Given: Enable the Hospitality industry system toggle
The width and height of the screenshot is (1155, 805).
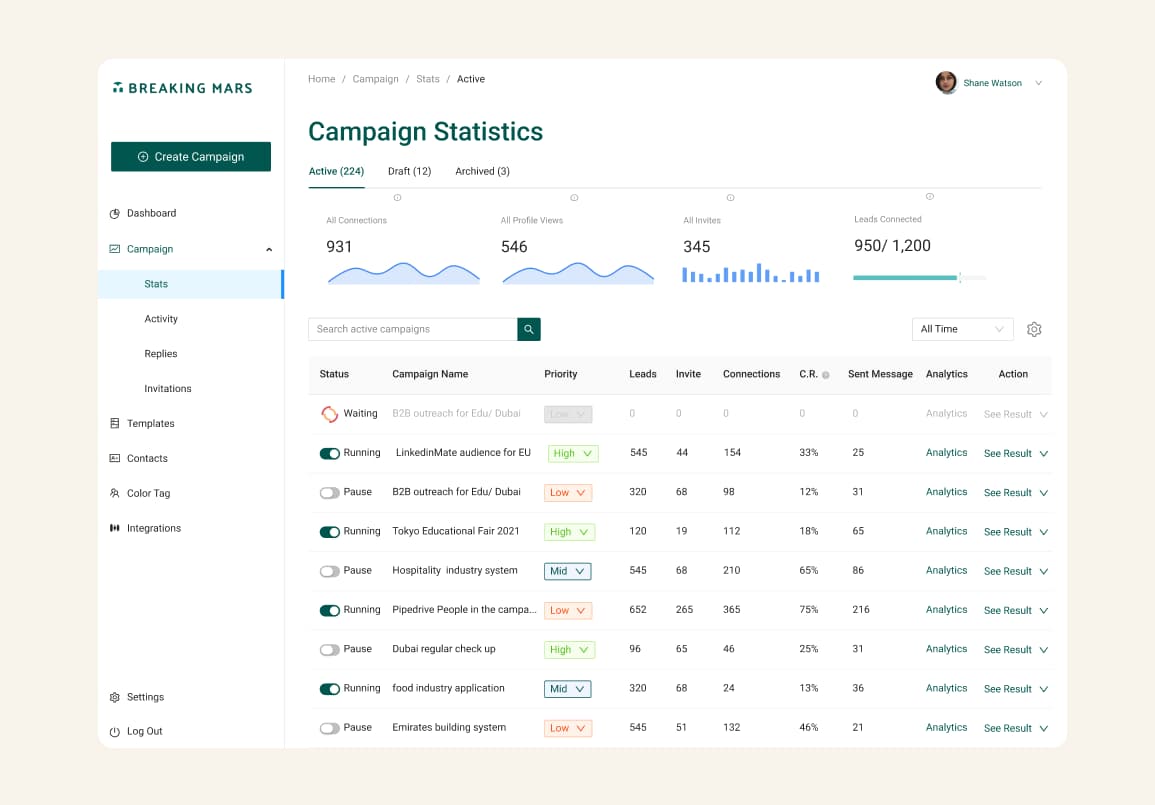Looking at the screenshot, I should (329, 571).
